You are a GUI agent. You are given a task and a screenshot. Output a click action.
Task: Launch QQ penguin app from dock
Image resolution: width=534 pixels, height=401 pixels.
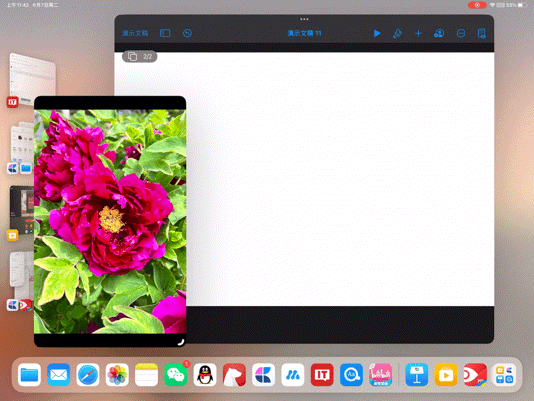(205, 375)
